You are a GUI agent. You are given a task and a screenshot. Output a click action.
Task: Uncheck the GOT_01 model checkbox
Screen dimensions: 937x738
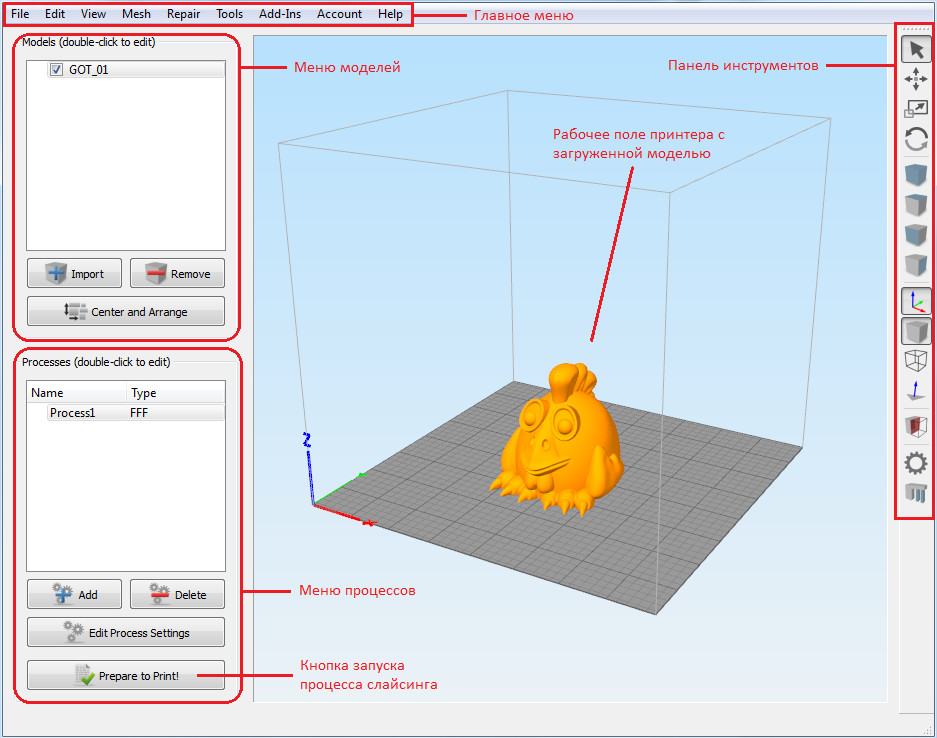point(56,70)
